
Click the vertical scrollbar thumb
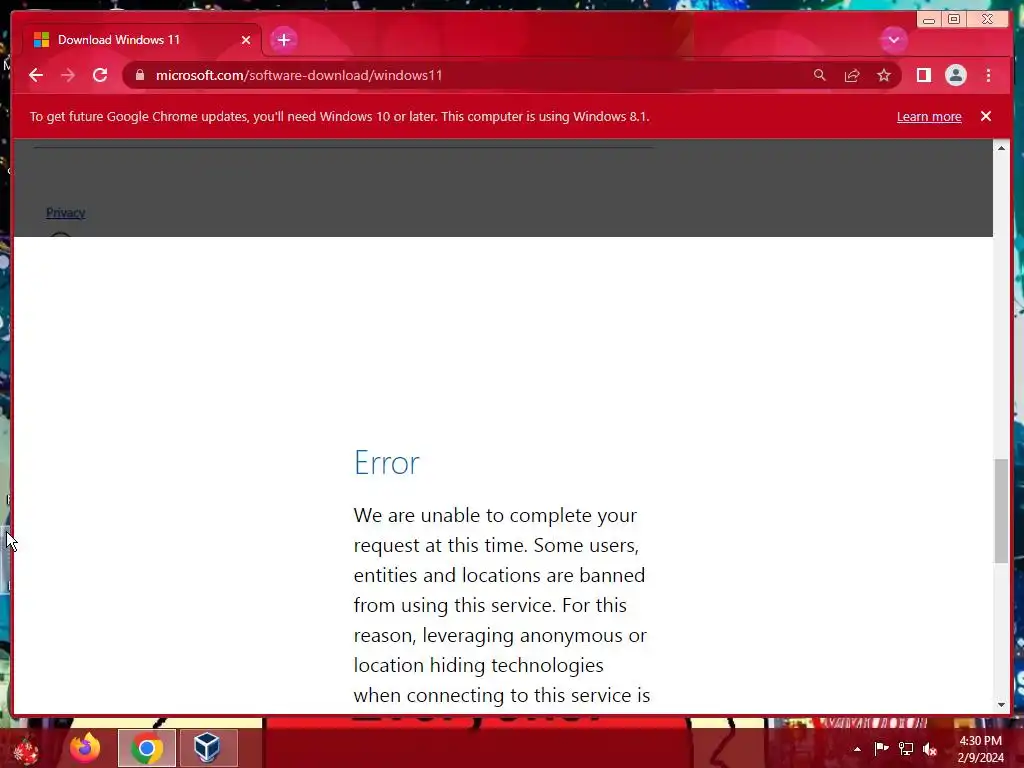(x=1001, y=510)
